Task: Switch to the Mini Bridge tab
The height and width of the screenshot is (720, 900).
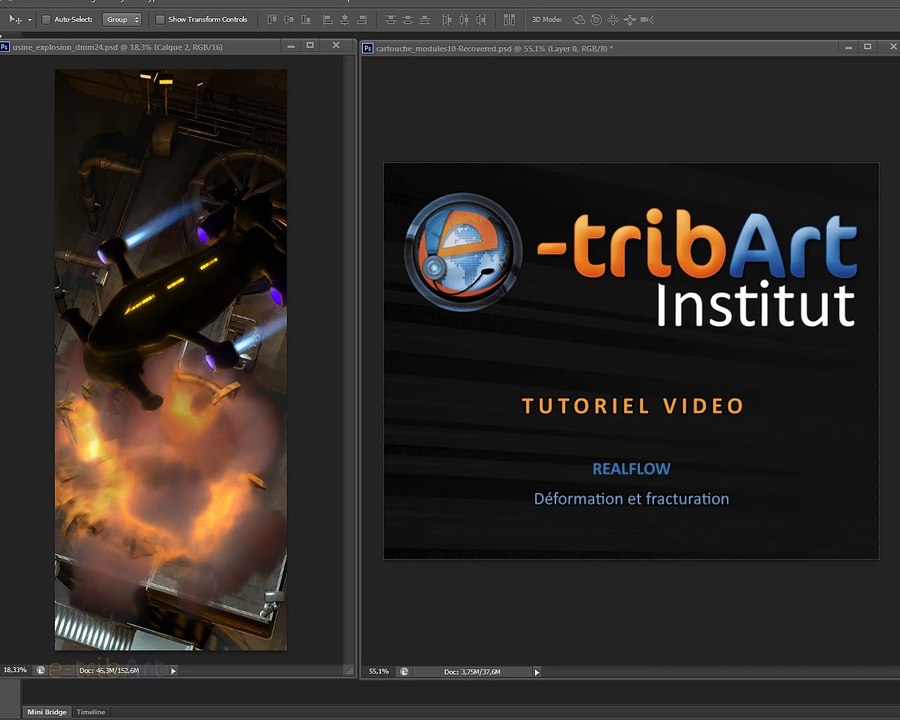Action: click(x=46, y=712)
